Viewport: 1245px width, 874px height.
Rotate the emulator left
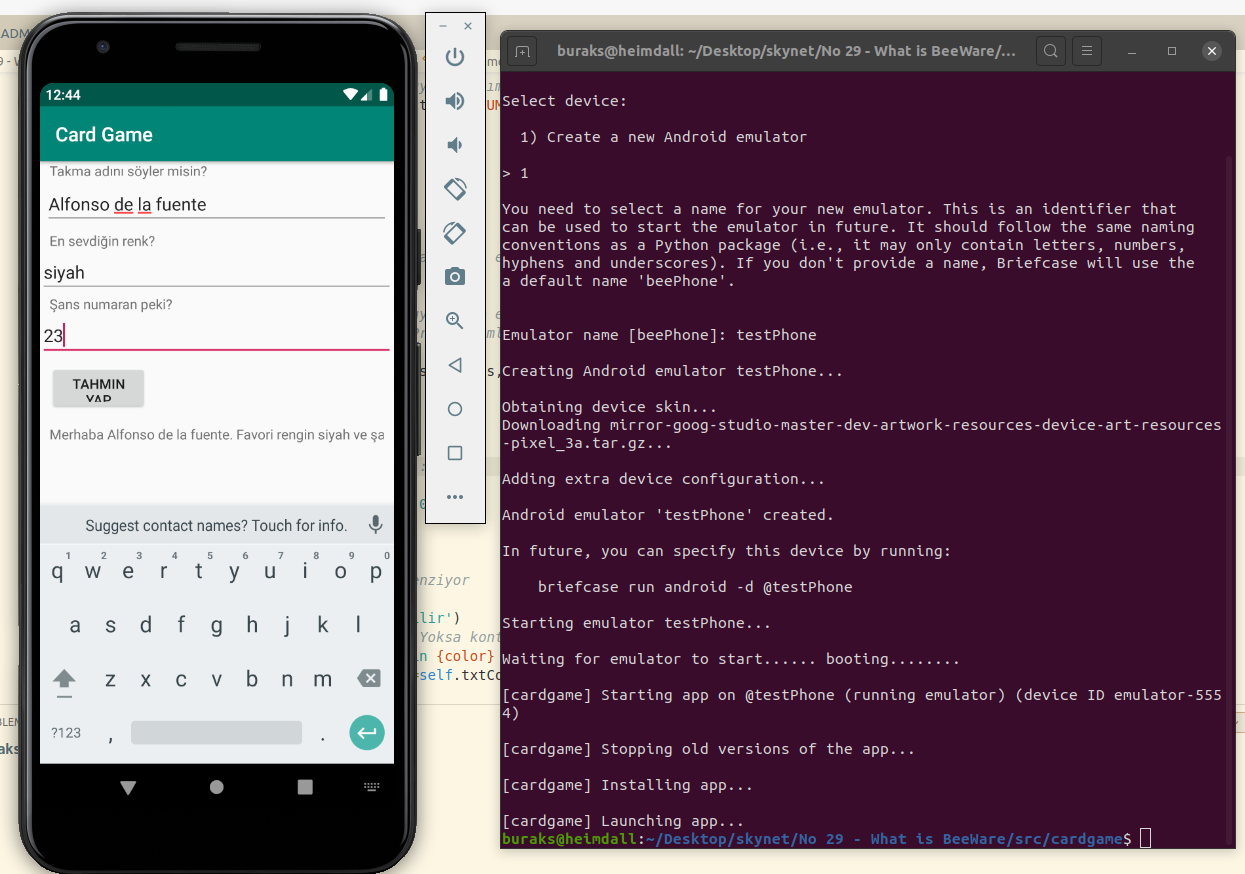pyautogui.click(x=455, y=189)
